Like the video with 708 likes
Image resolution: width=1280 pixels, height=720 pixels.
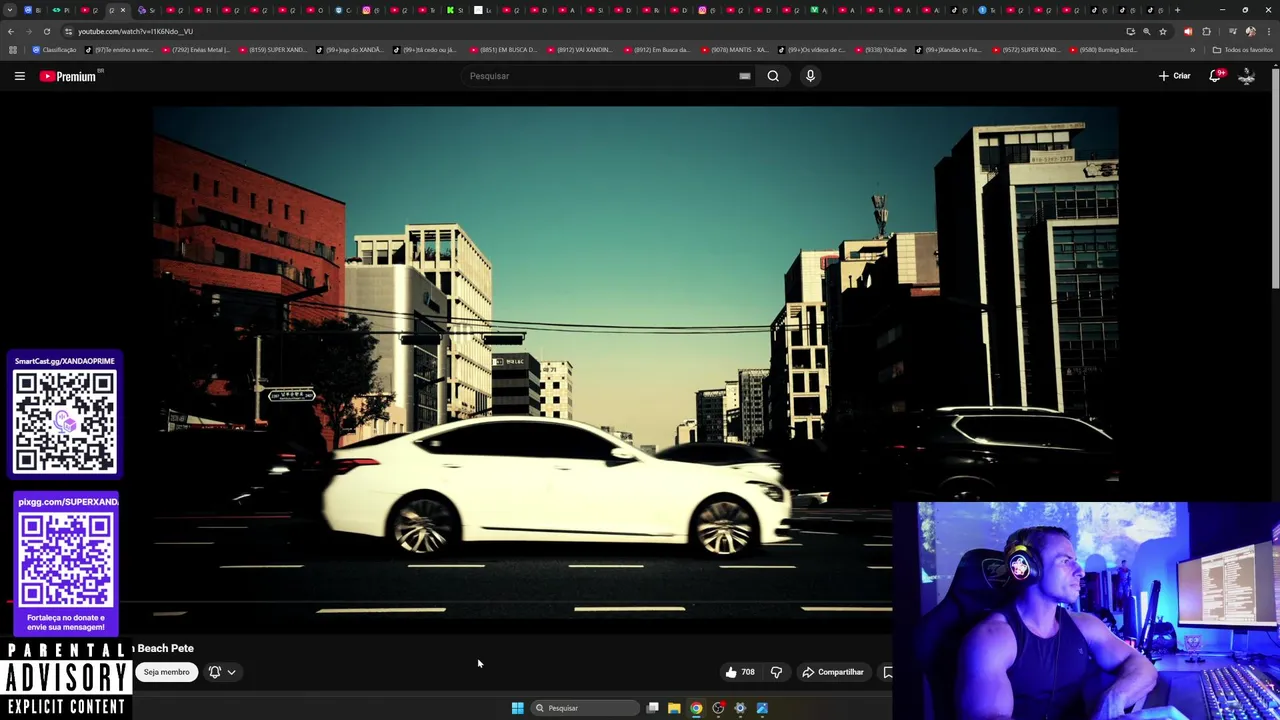740,672
